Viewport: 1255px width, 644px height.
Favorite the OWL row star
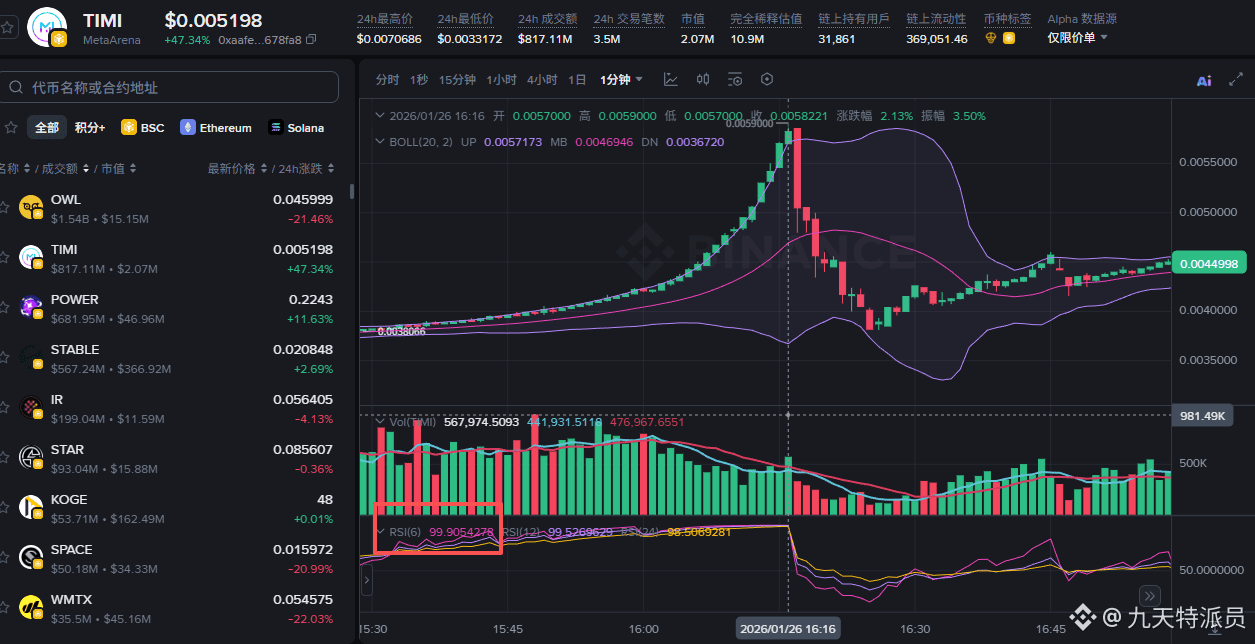(x=5, y=208)
